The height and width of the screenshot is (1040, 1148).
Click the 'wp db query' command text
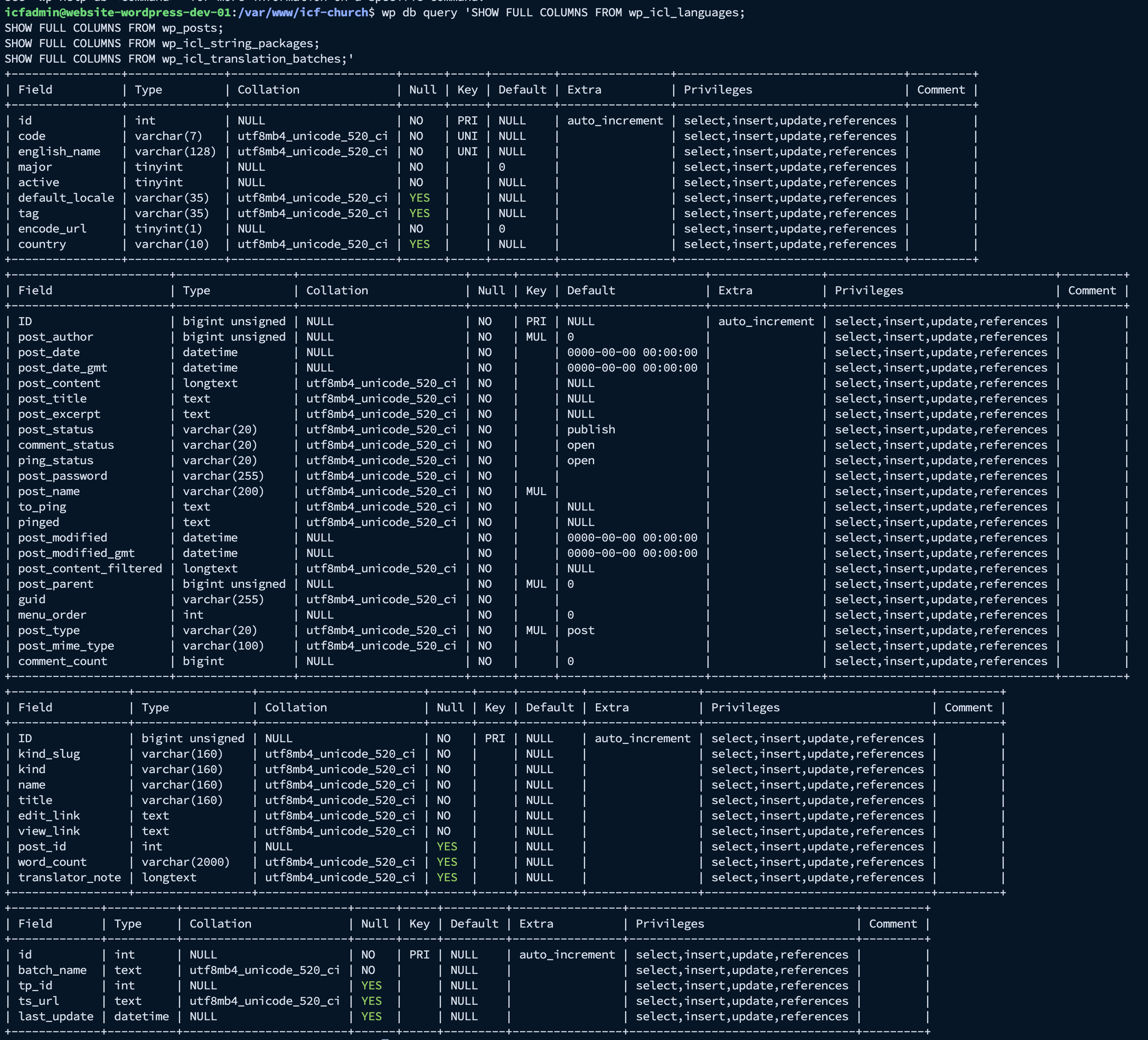tap(420, 12)
